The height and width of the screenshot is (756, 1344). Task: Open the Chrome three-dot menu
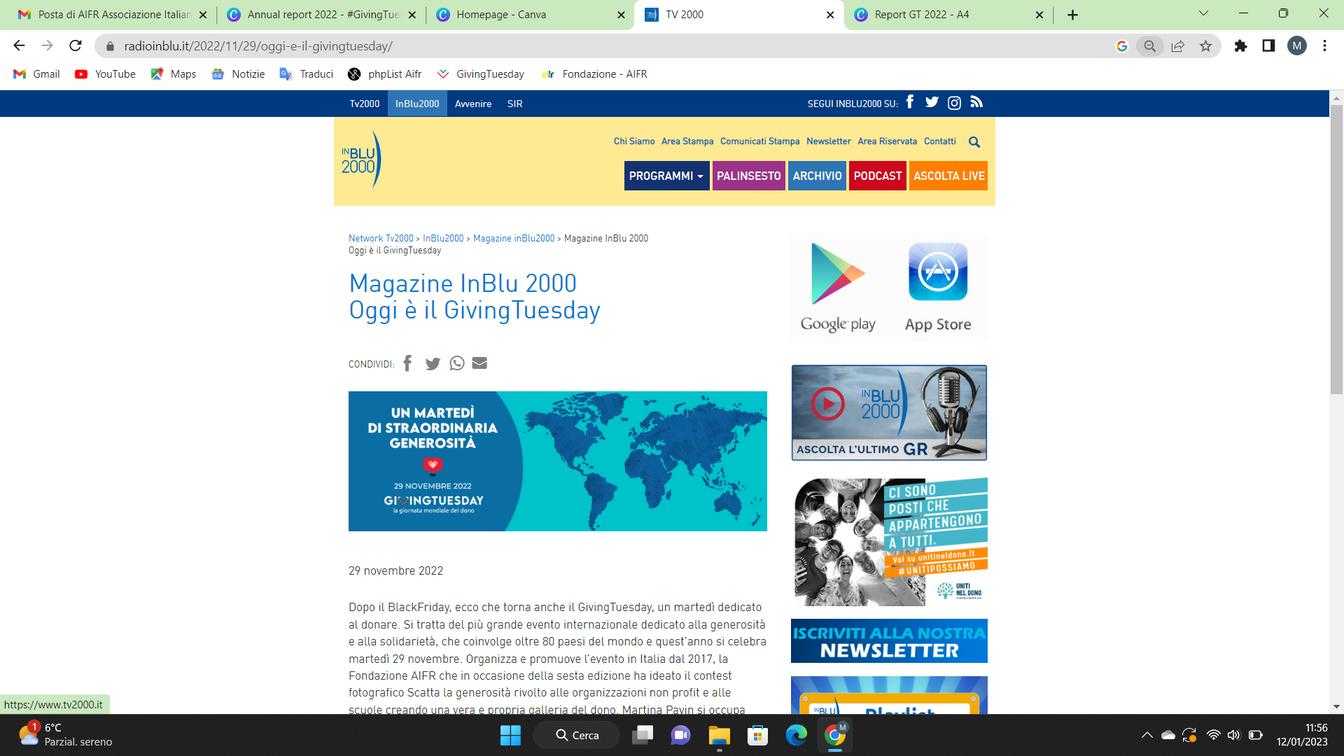[x=1325, y=46]
